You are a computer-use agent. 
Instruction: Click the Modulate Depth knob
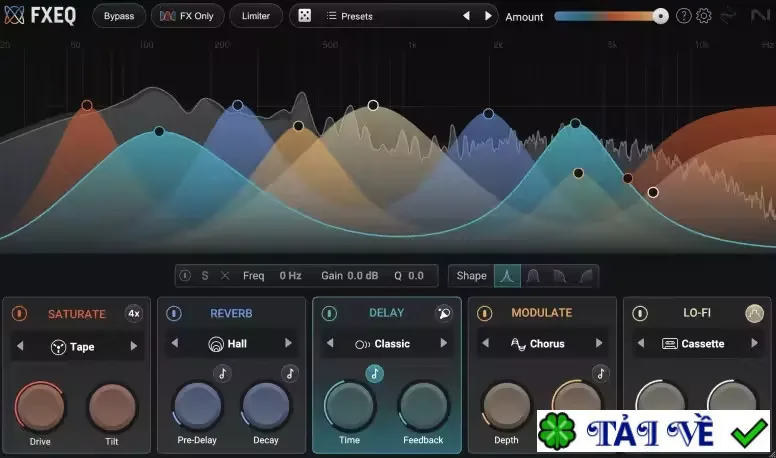(x=506, y=405)
